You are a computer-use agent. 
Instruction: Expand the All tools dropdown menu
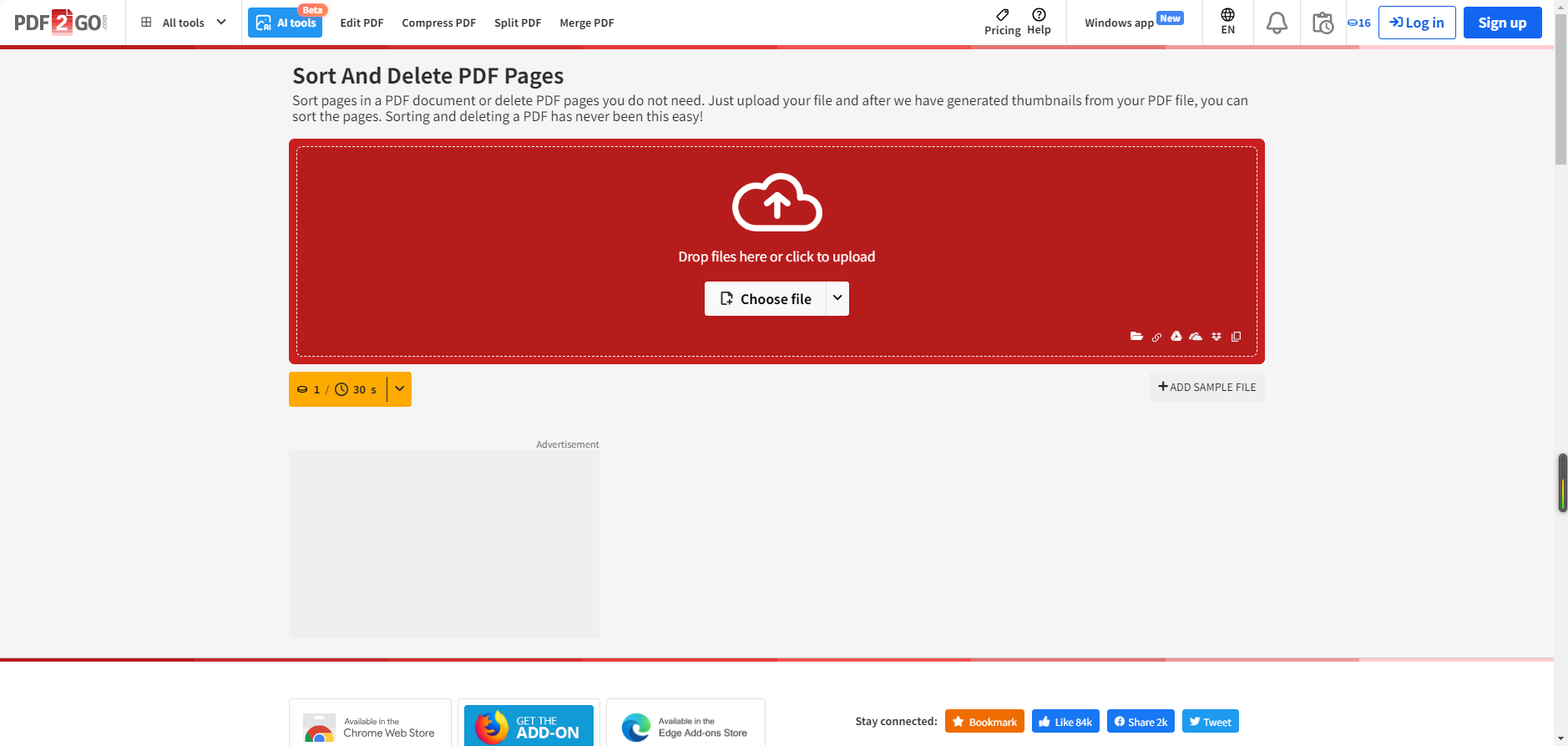[x=184, y=23]
